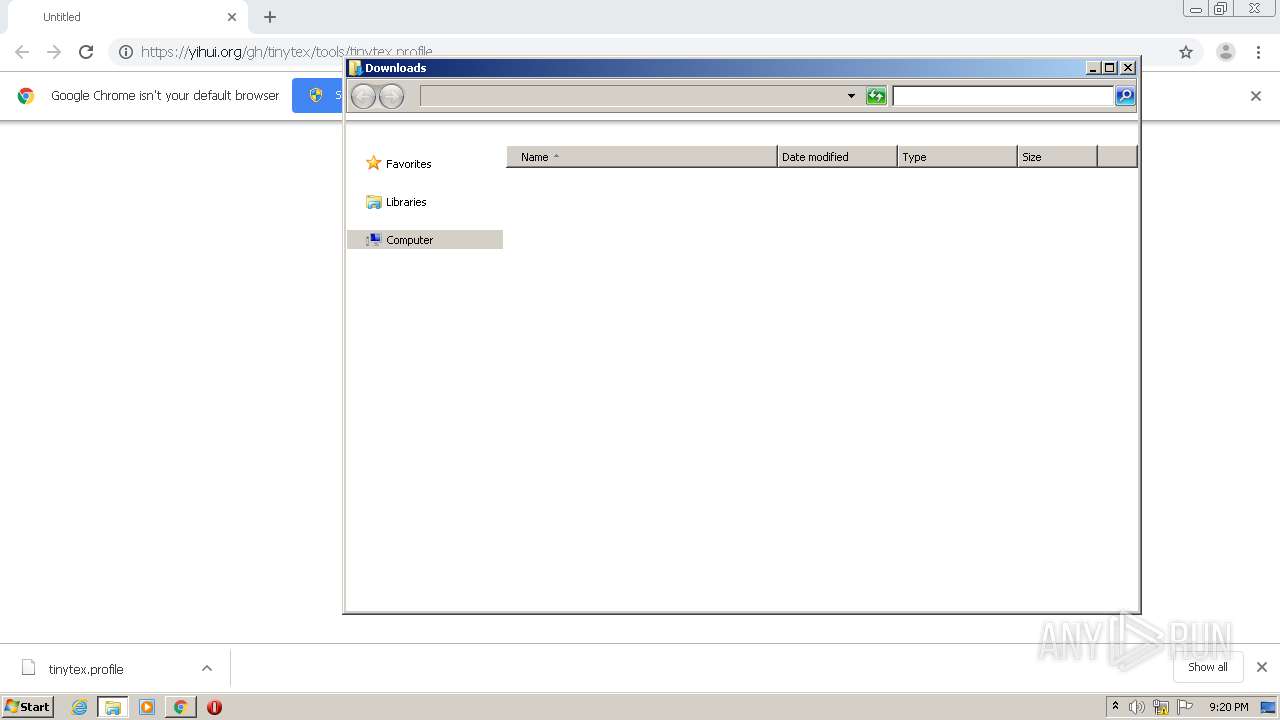Open the Windows Start menu
This screenshot has height=720, width=1280.
[28, 707]
